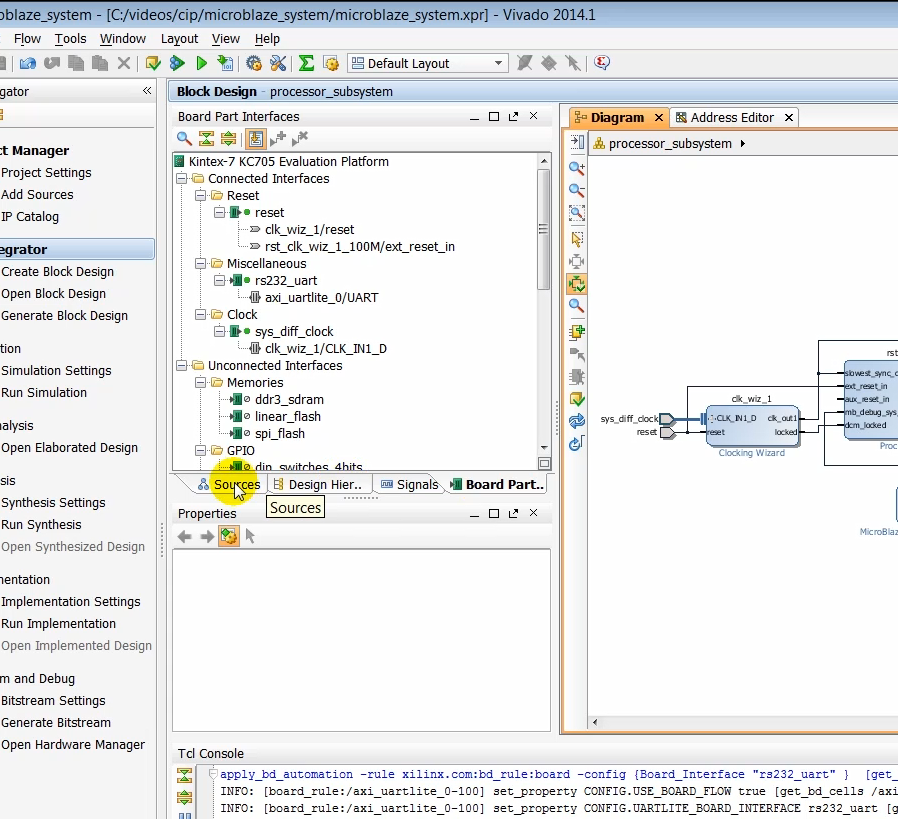Click the back arrow in Properties panel

point(185,537)
